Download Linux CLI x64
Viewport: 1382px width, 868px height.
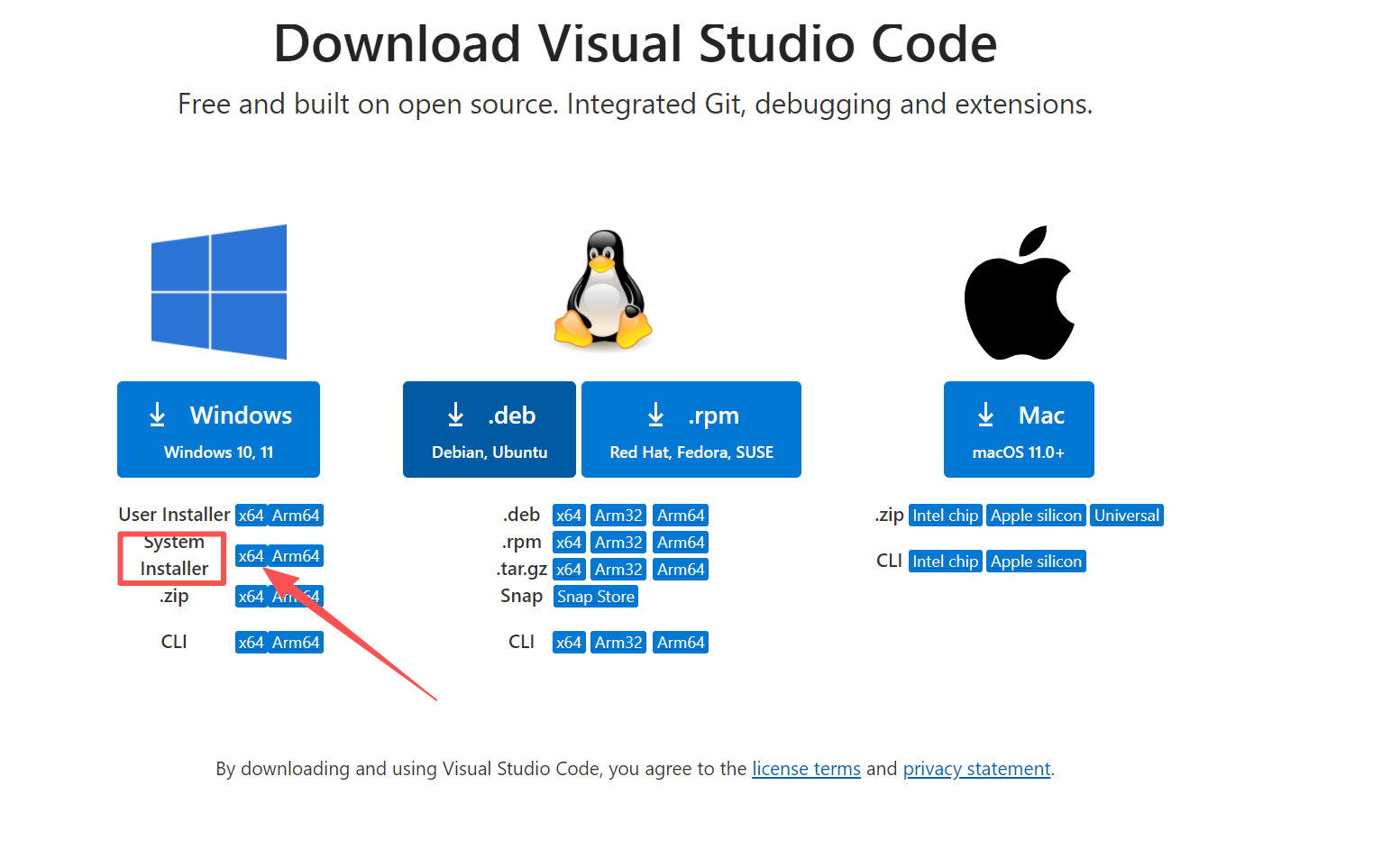[x=569, y=643]
